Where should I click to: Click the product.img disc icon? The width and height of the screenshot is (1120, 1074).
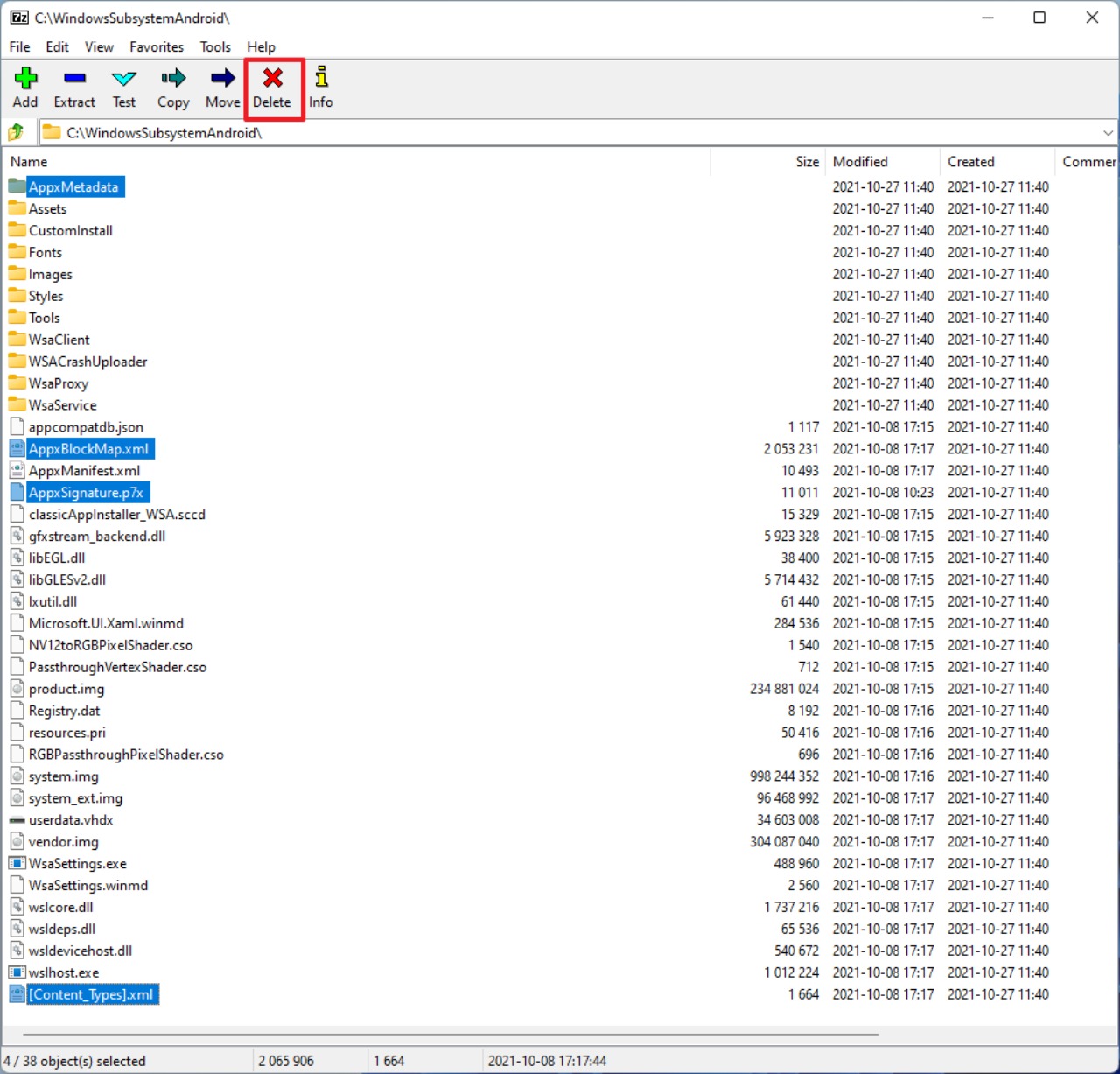[17, 689]
